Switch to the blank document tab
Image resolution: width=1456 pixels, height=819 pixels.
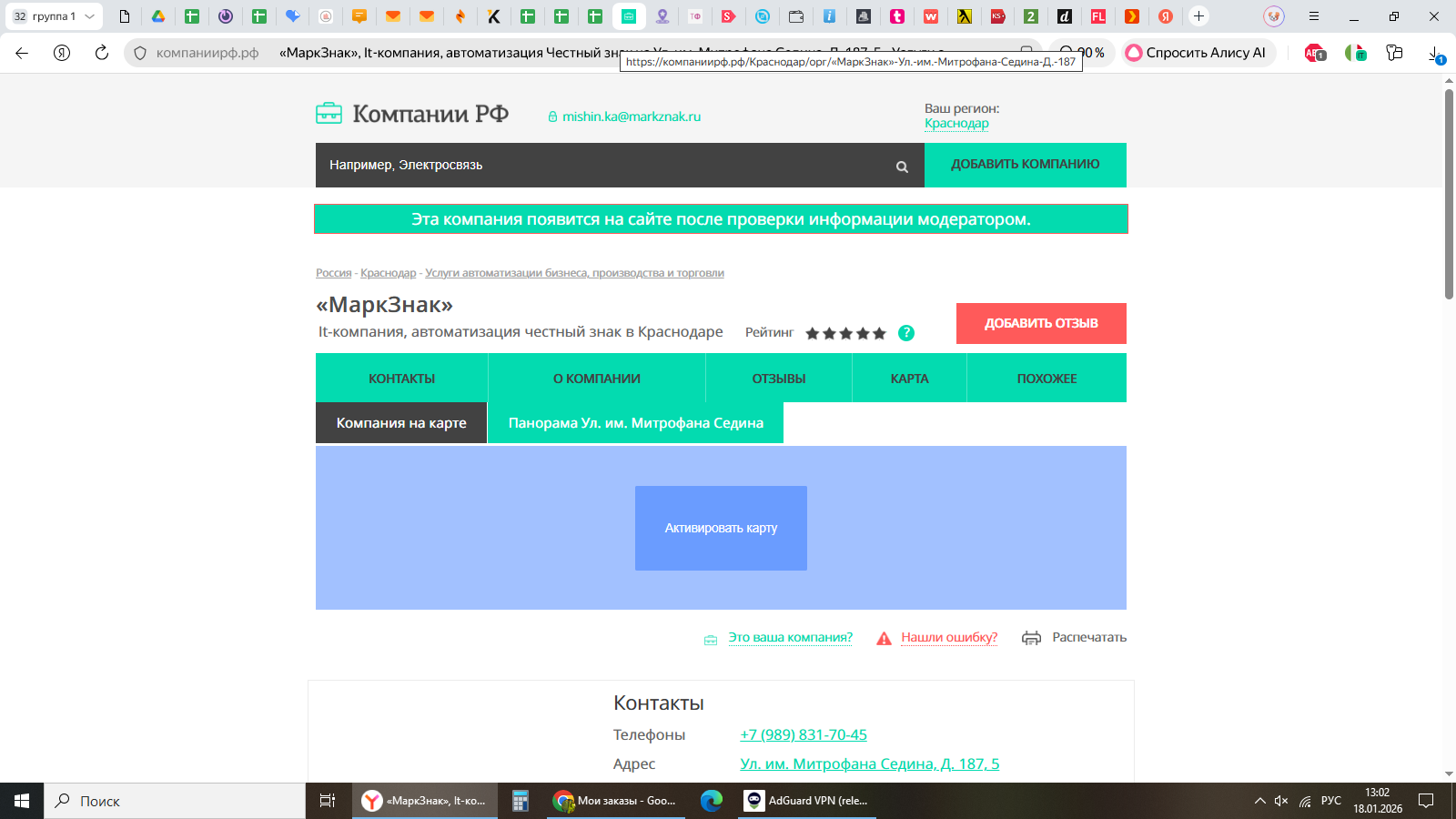coord(125,16)
